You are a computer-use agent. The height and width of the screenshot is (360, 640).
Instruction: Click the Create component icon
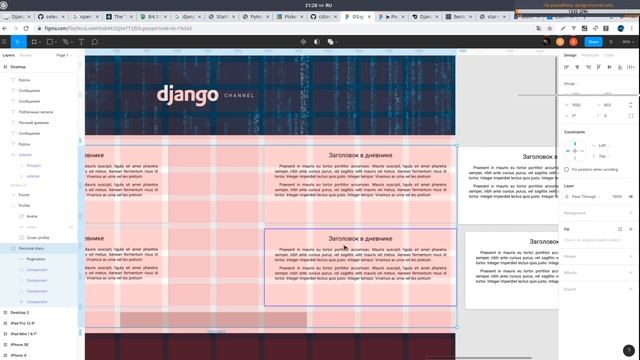tap(303, 42)
